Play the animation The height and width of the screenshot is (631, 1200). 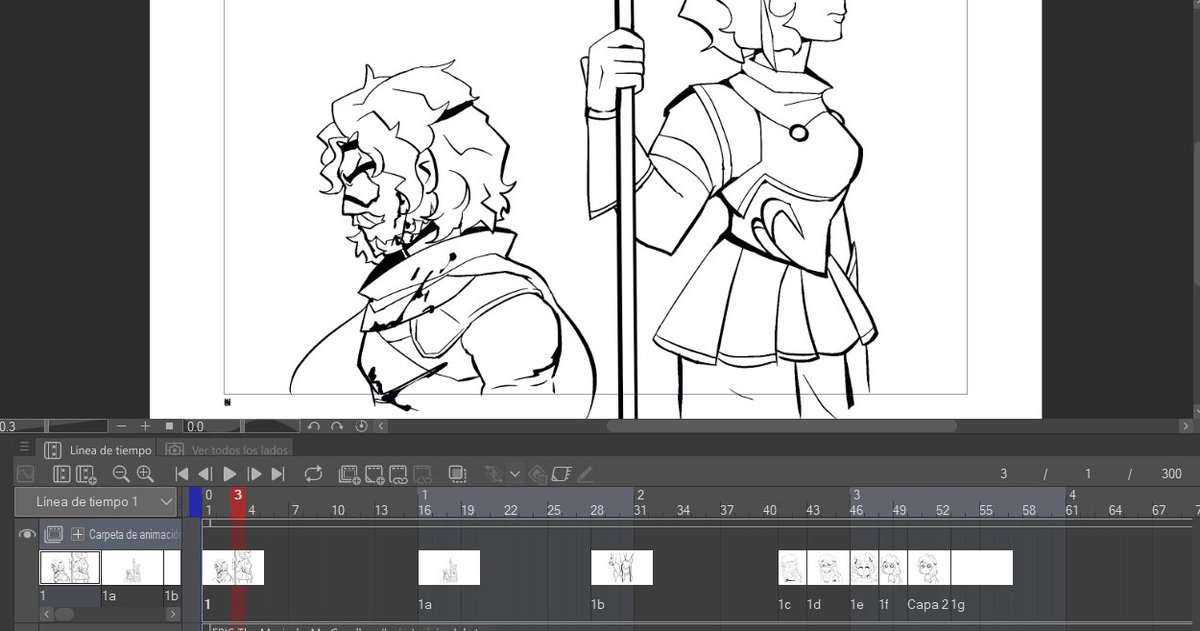tap(230, 474)
